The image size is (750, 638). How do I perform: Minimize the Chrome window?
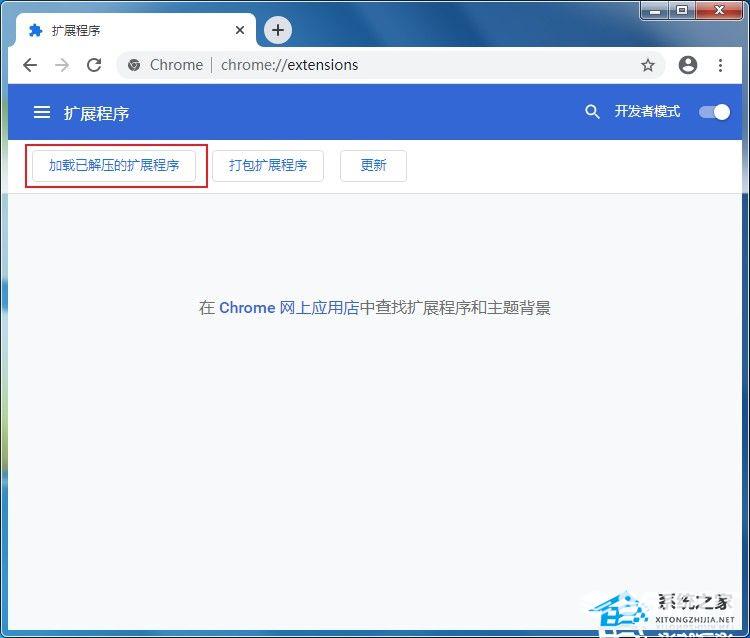click(x=655, y=10)
